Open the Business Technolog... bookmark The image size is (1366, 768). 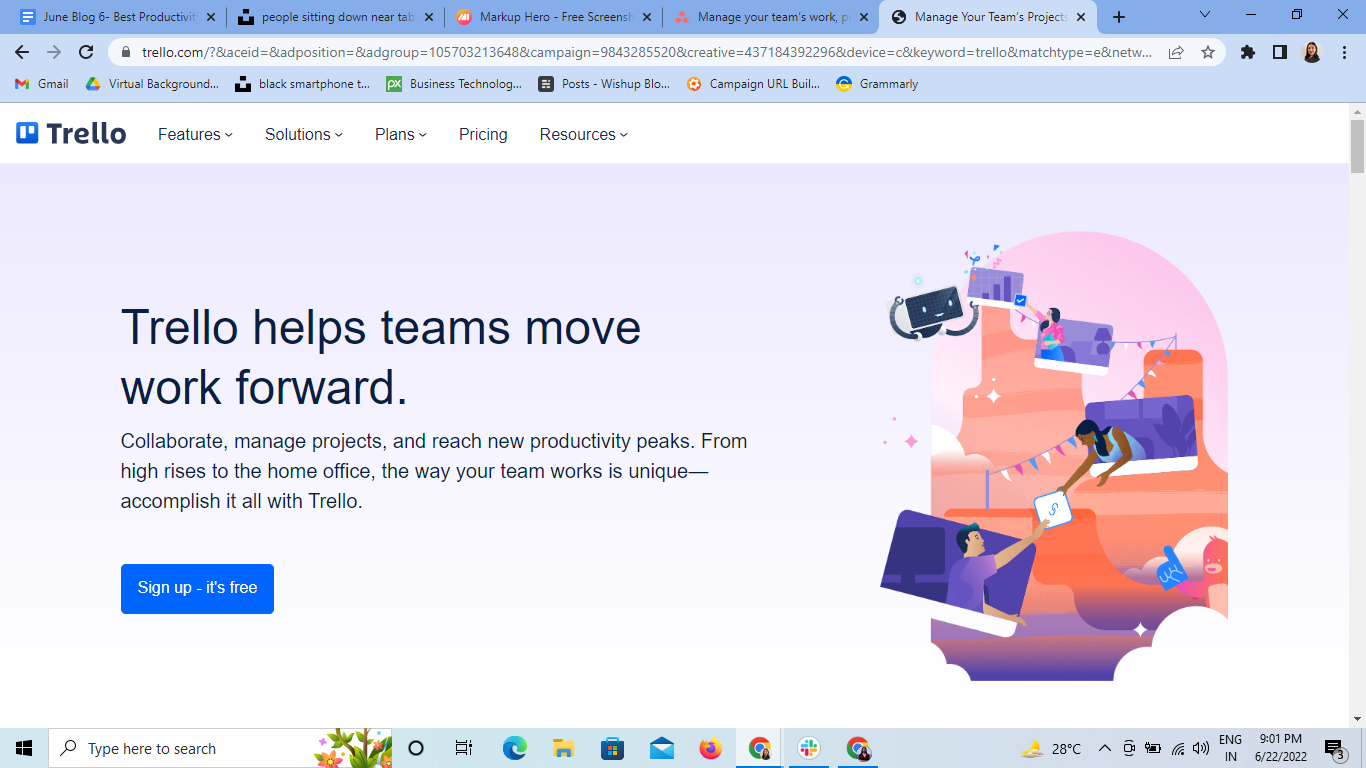point(454,84)
